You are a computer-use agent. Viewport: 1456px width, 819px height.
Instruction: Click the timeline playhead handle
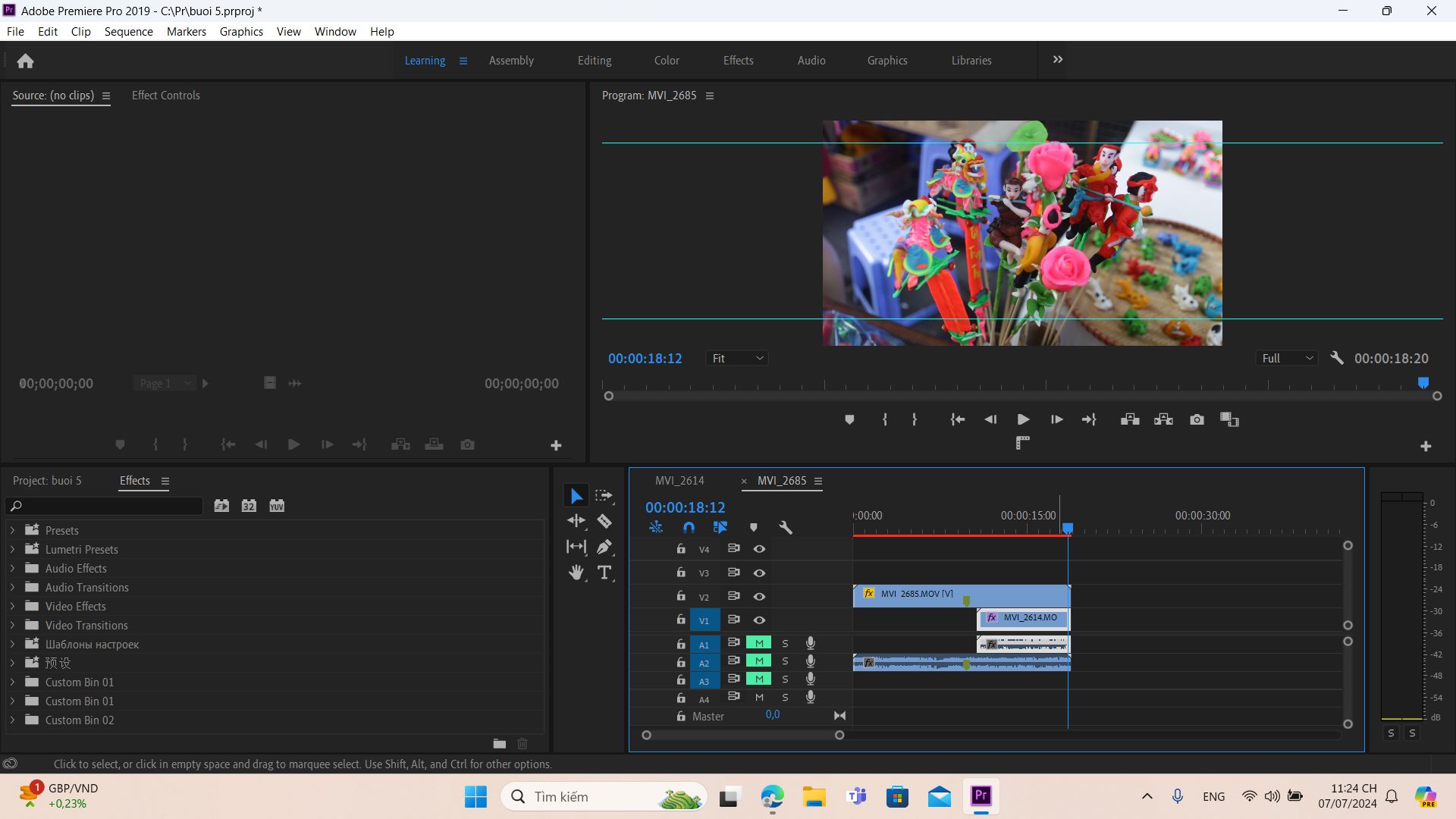1068,528
